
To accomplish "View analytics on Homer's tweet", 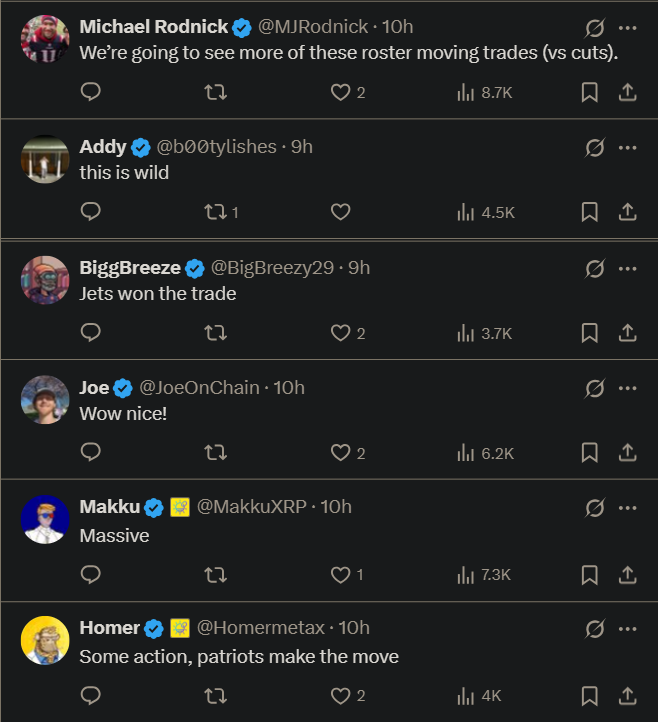I will (479, 696).
